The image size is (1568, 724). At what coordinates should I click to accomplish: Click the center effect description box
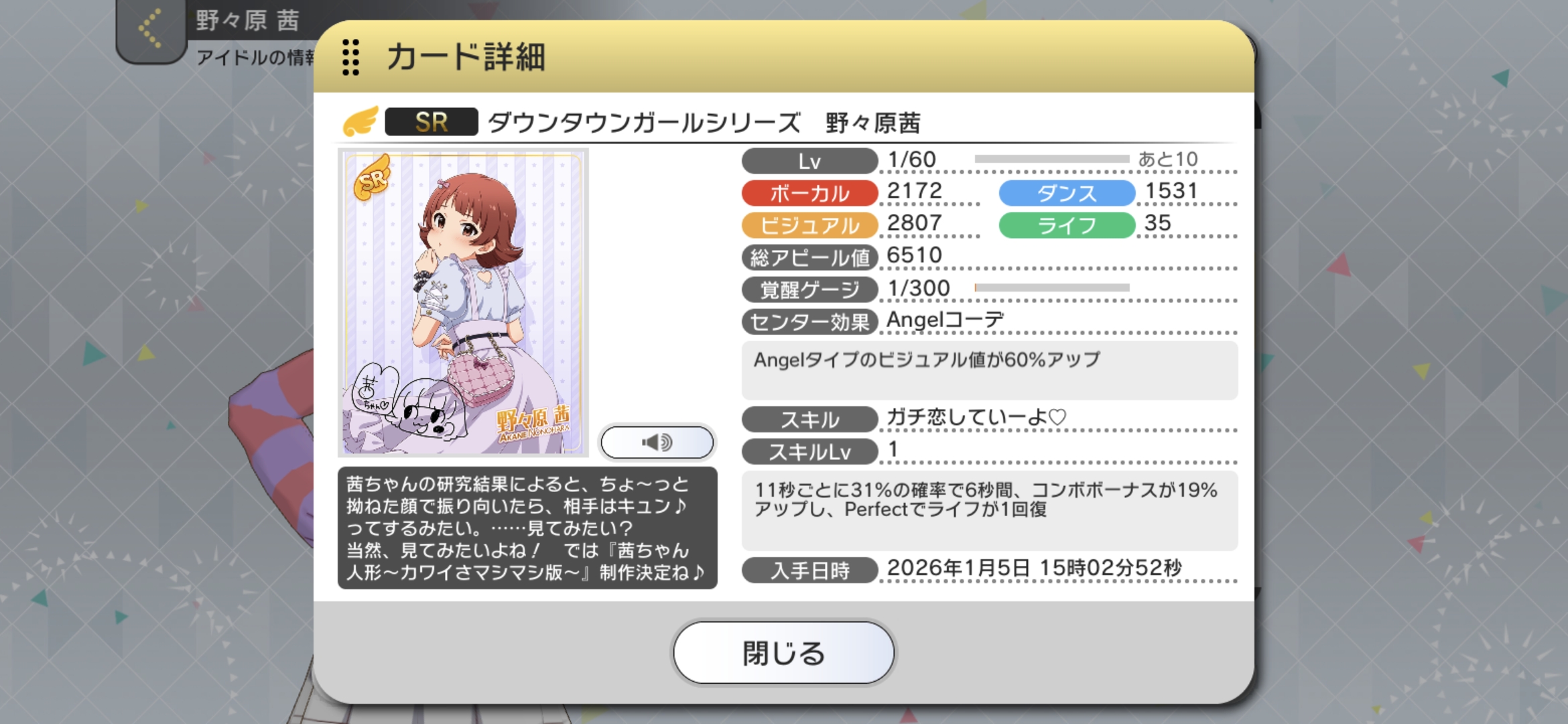click(x=990, y=370)
